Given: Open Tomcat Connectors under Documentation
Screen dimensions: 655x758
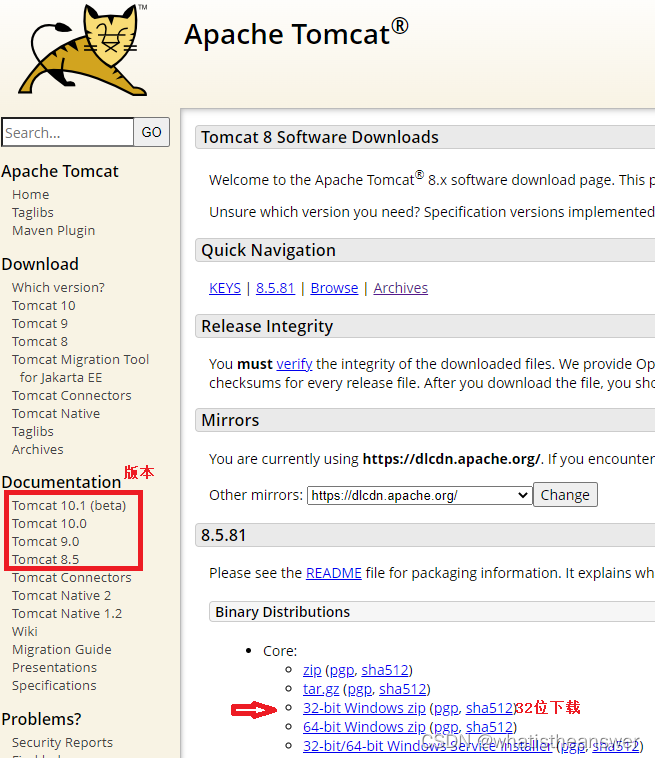Looking at the screenshot, I should point(72,578).
